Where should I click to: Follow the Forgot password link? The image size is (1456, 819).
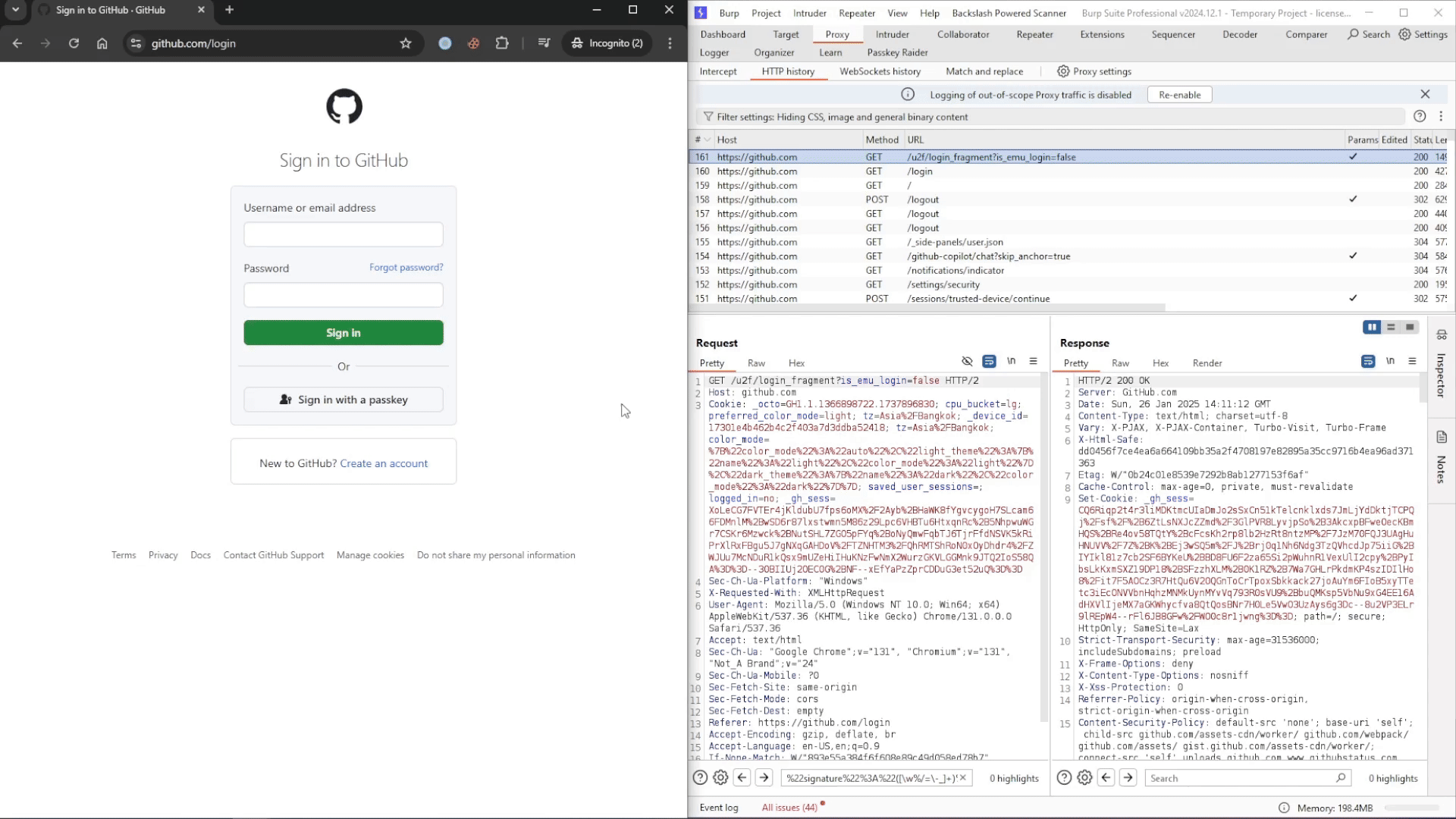tap(406, 267)
